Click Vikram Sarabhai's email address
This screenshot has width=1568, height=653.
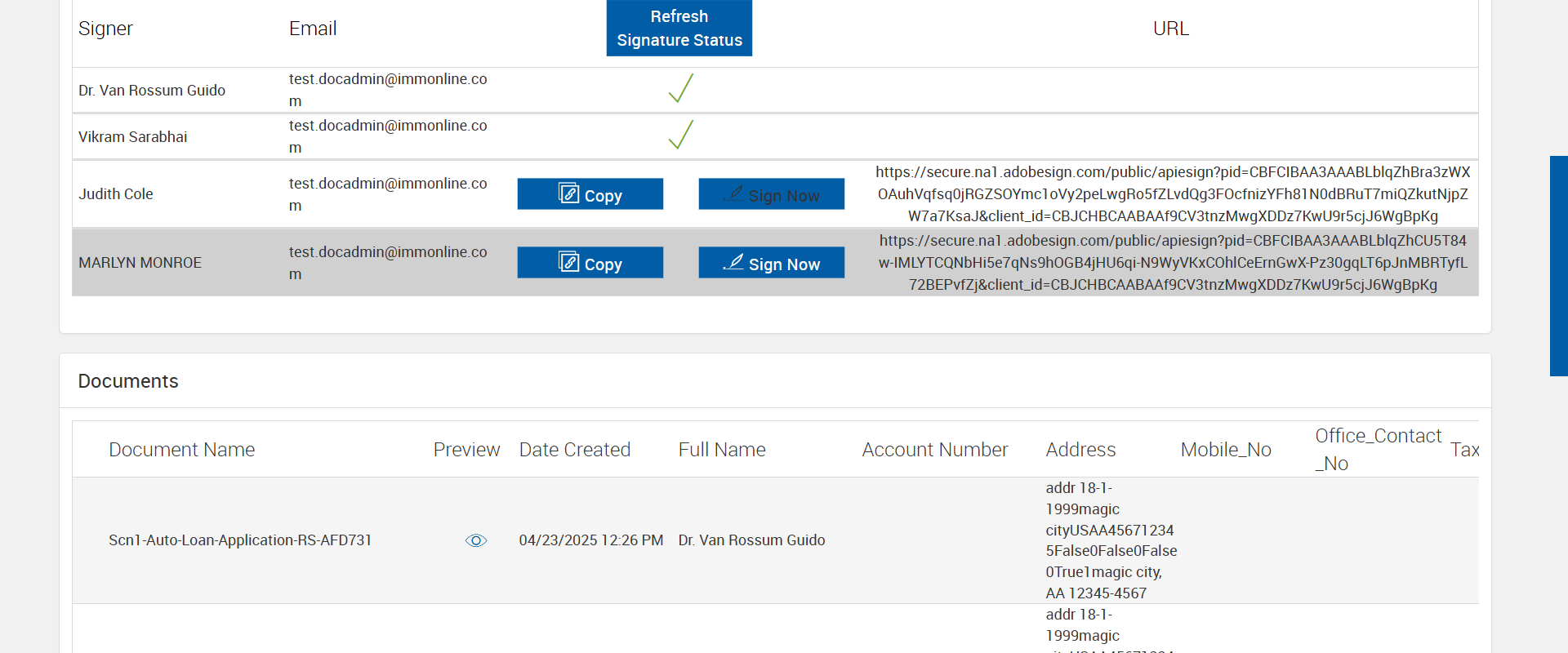(388, 136)
